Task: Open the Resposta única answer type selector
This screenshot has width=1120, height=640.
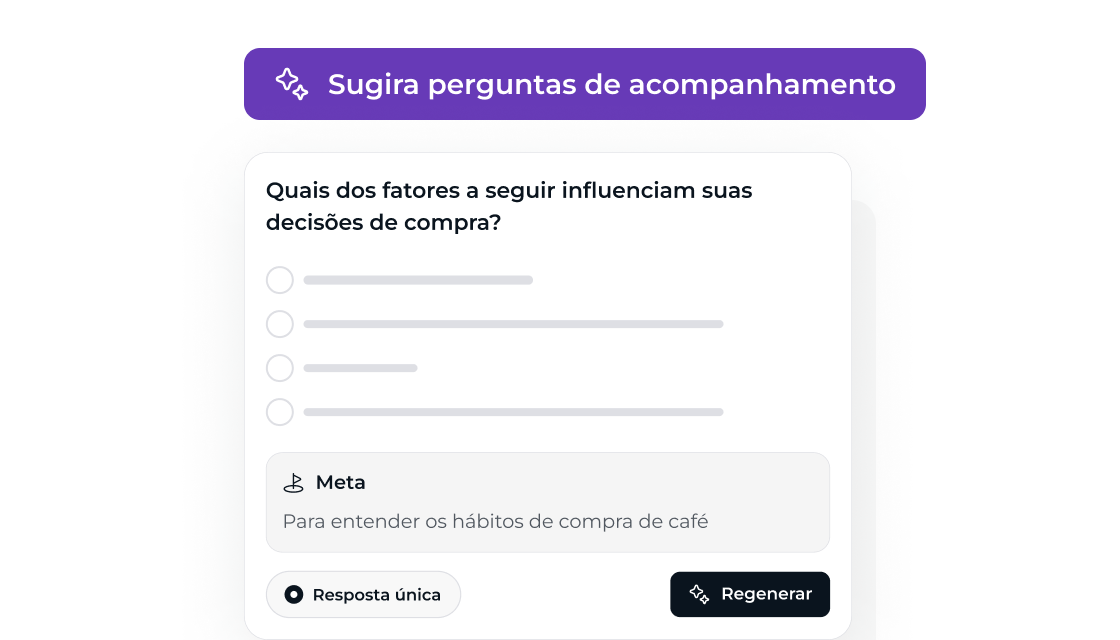Action: tap(363, 594)
